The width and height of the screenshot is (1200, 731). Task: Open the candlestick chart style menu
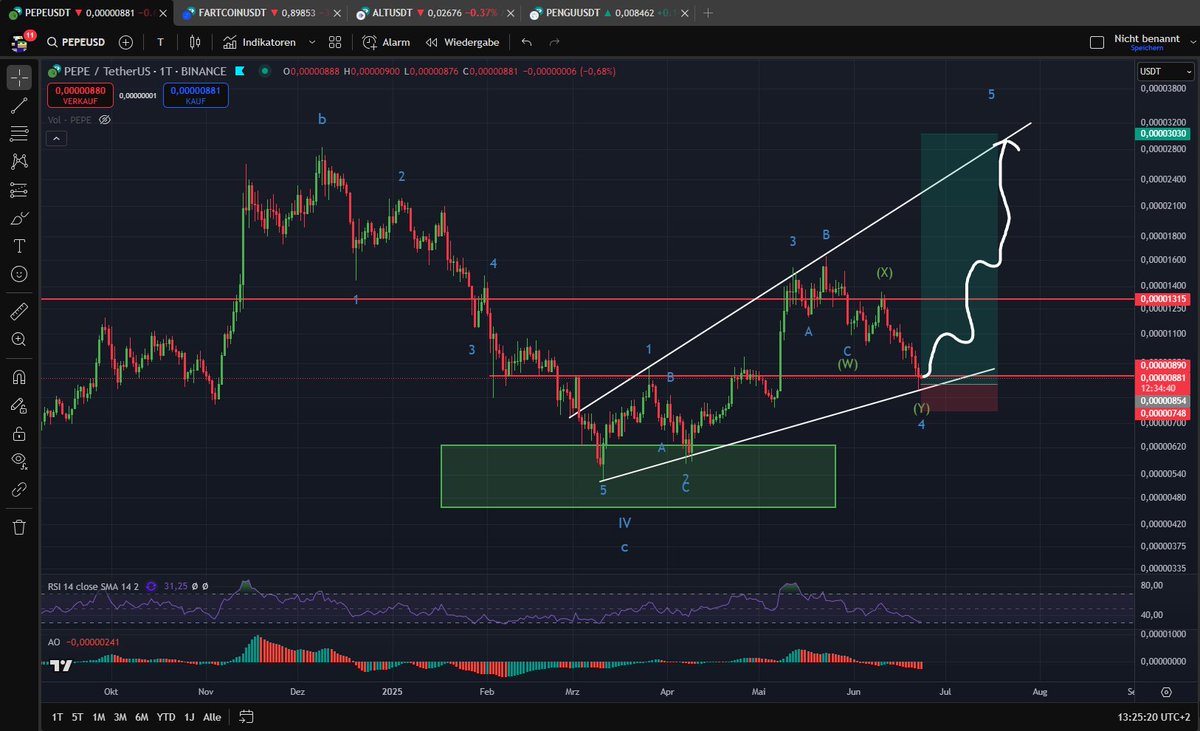click(195, 43)
